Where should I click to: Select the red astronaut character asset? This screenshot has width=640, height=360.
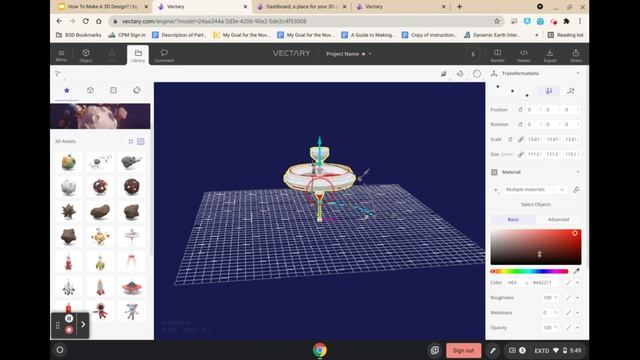pos(100,311)
